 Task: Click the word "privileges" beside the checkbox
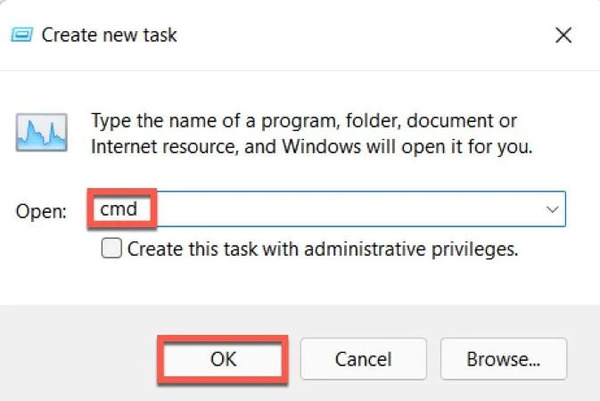(x=475, y=249)
